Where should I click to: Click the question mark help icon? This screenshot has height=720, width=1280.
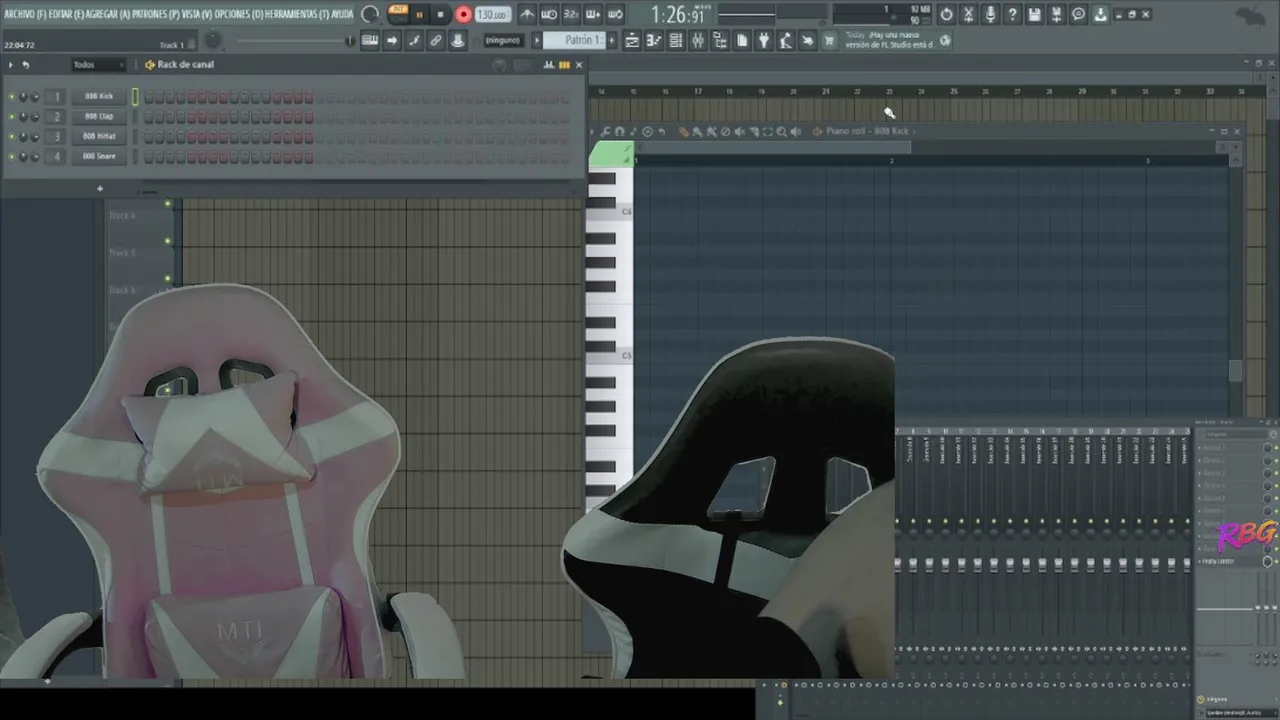(1012, 14)
